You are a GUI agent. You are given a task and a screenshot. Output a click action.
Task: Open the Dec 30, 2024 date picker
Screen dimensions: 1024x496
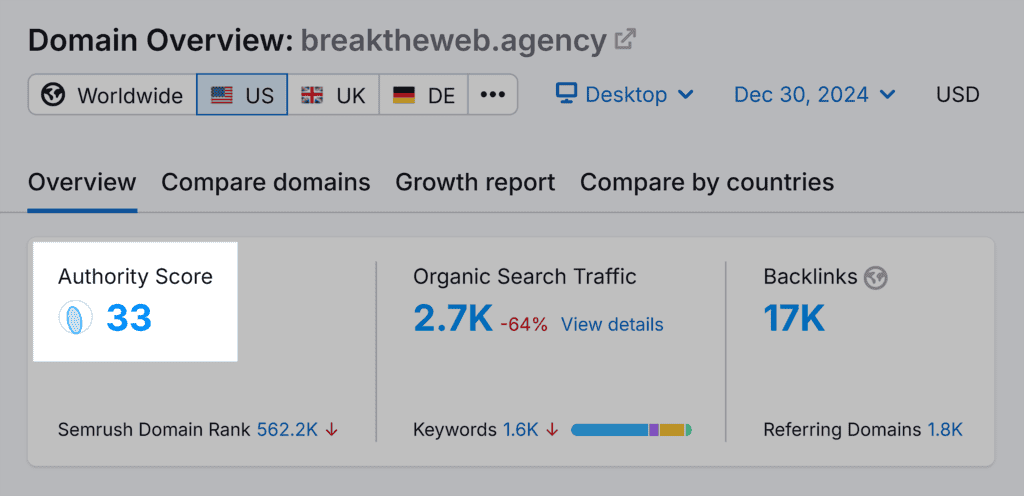815,95
